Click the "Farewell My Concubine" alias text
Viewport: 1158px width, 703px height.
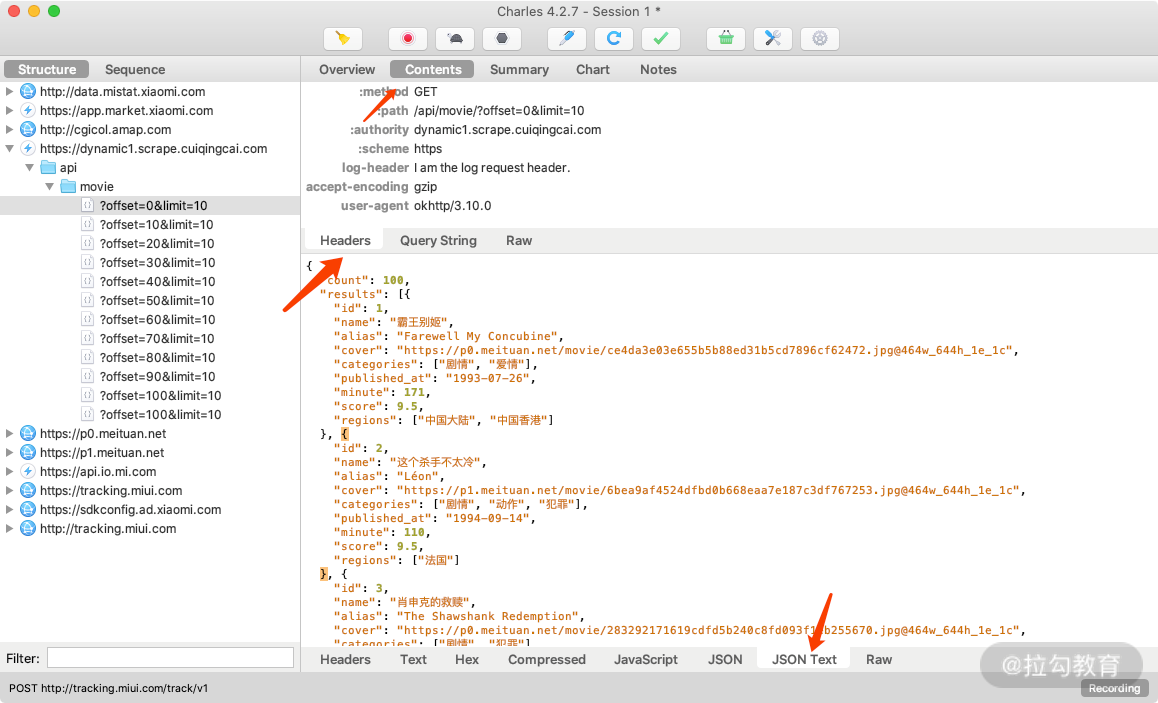(480, 336)
